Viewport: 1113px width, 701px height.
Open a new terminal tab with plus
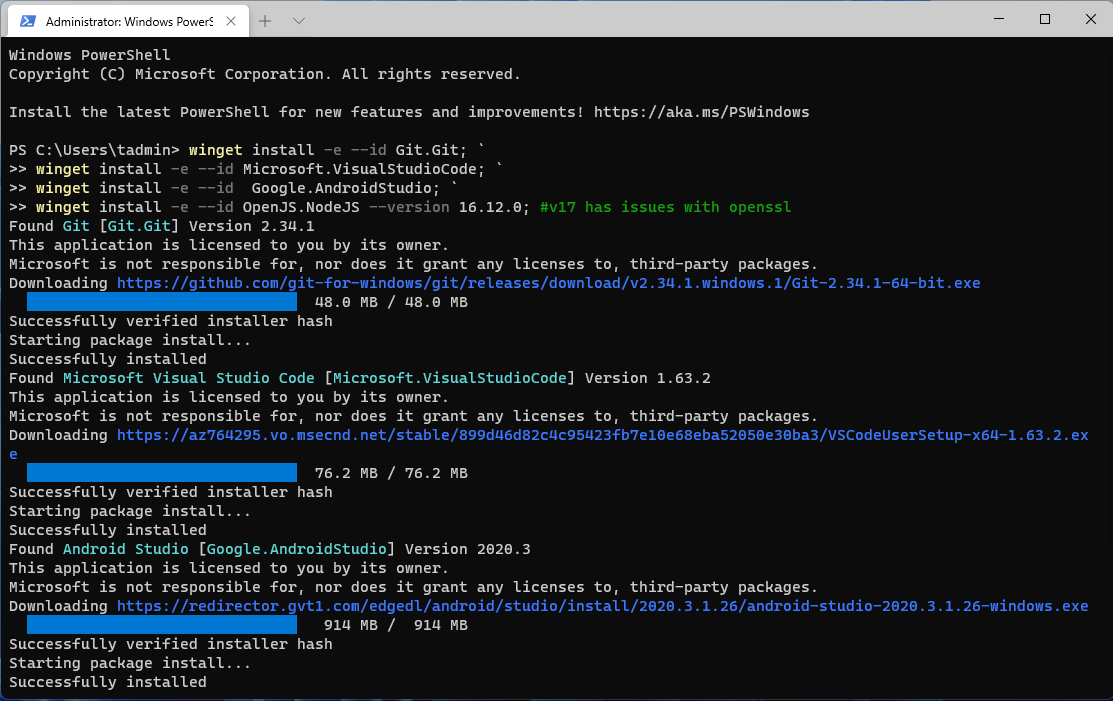point(265,20)
